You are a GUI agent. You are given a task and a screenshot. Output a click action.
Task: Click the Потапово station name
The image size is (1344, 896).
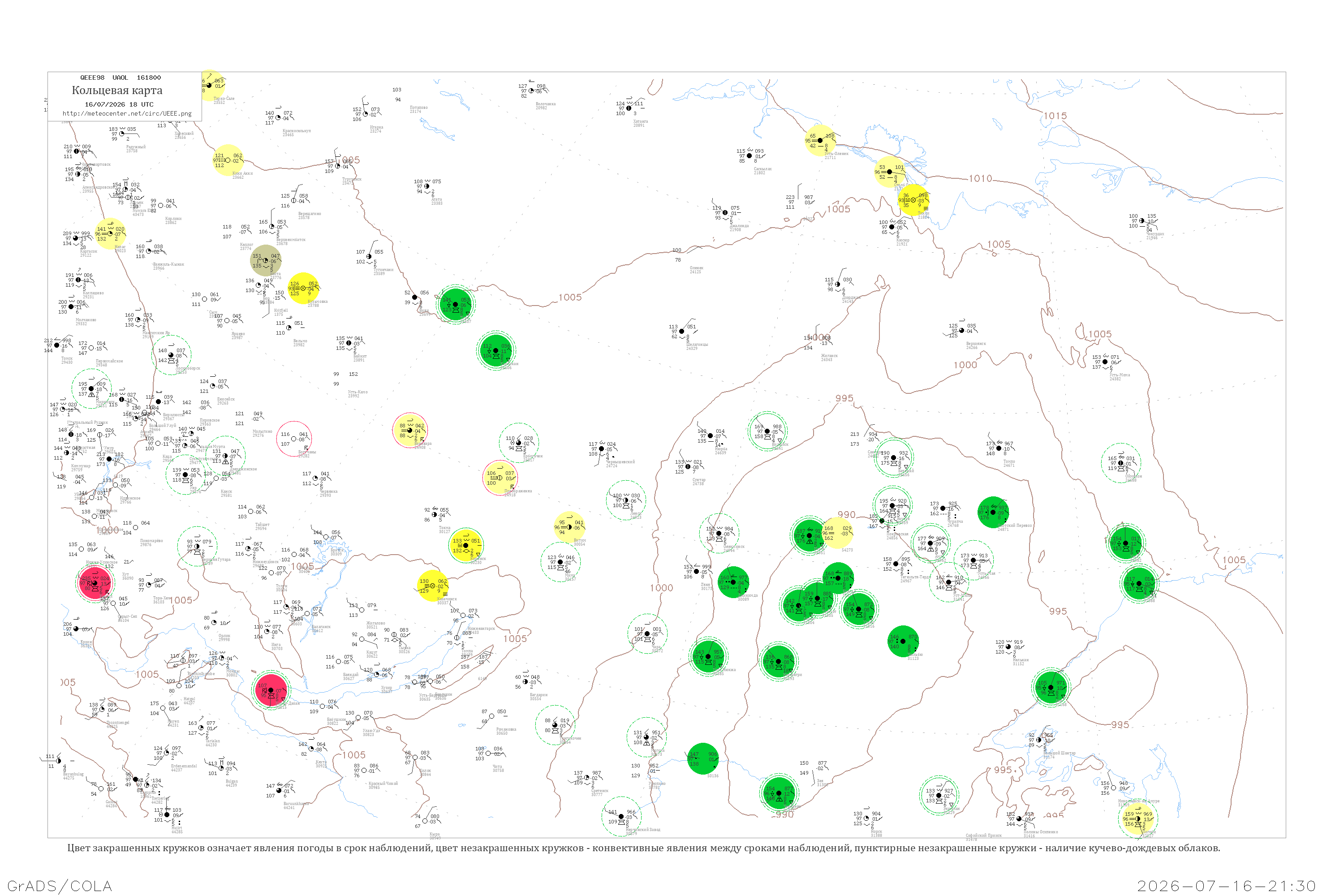(418, 108)
